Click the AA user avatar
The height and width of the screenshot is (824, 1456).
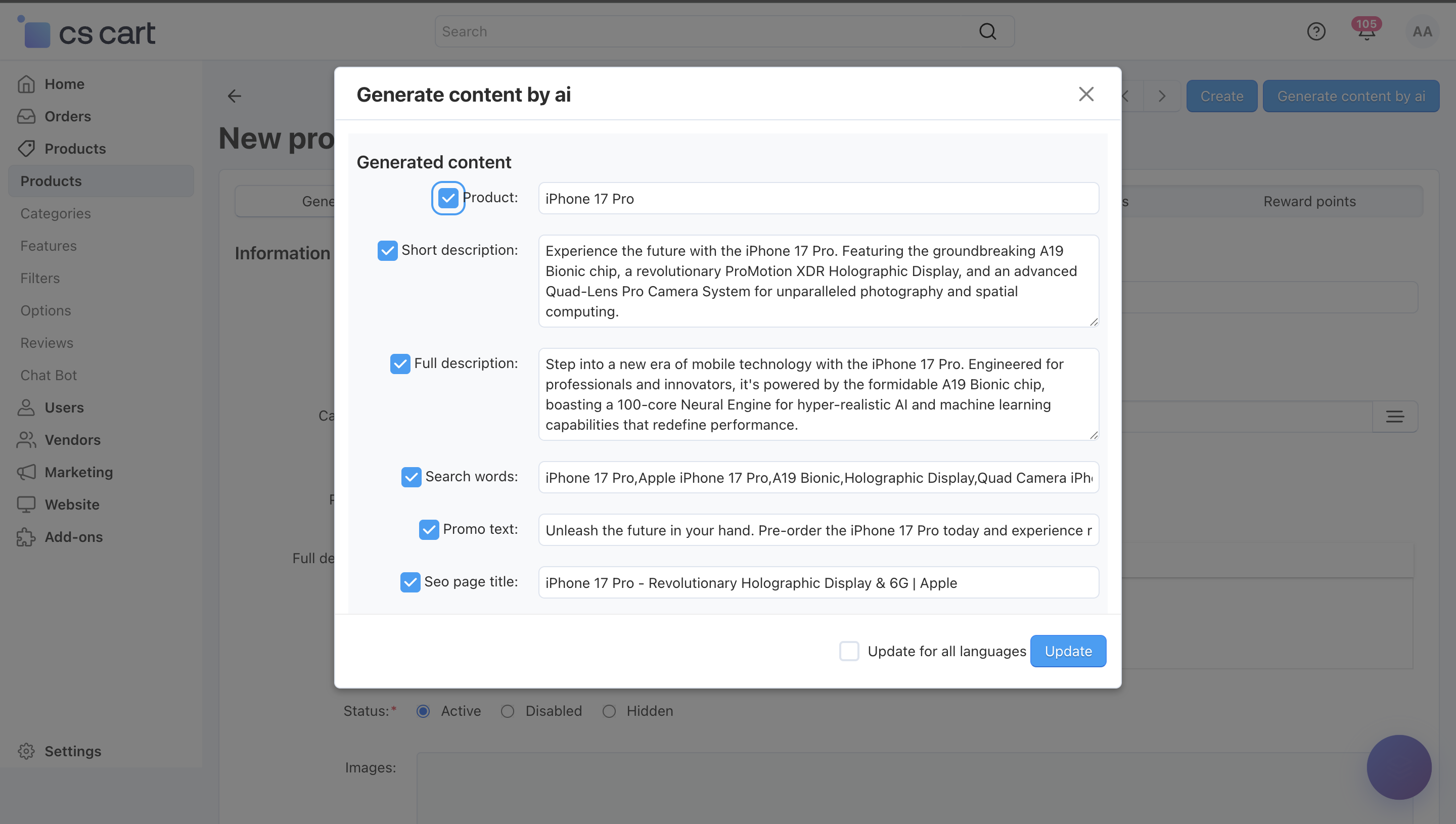tap(1422, 32)
